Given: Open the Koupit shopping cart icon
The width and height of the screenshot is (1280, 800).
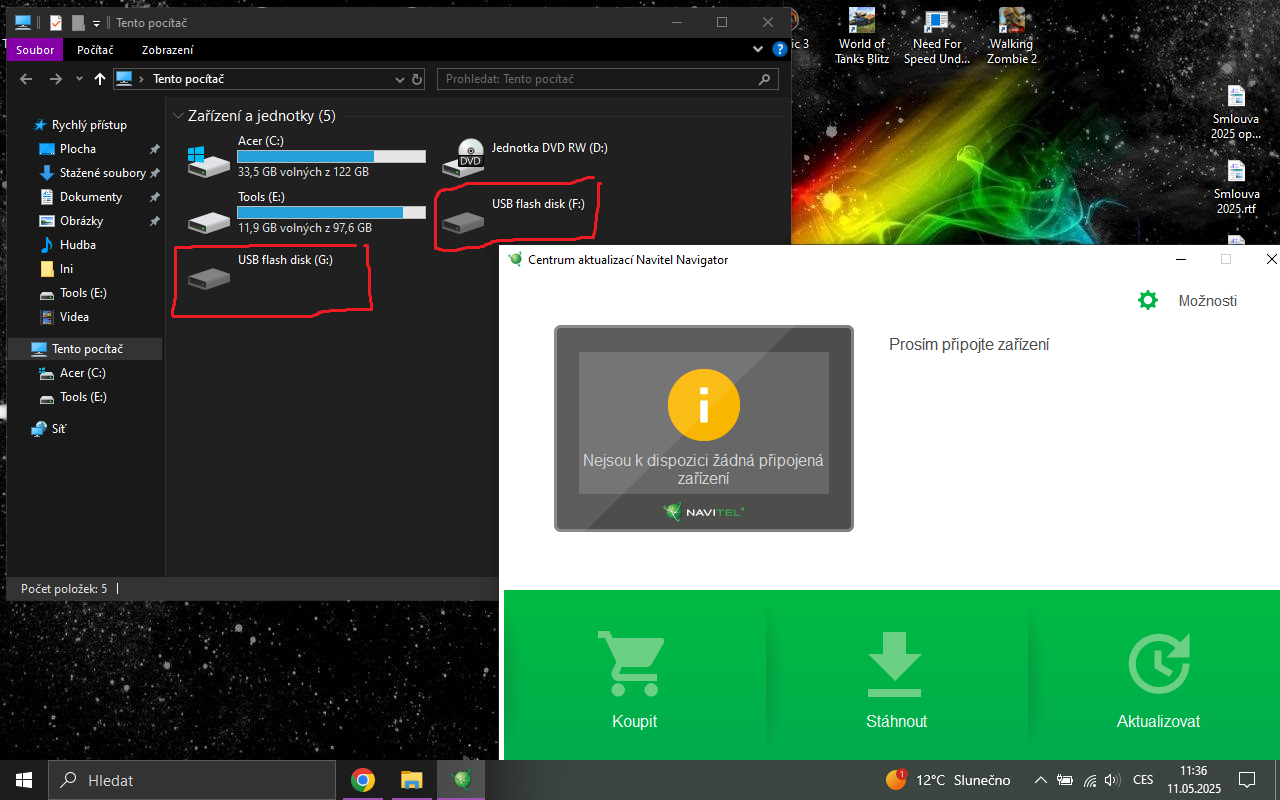Looking at the screenshot, I should pos(631,664).
